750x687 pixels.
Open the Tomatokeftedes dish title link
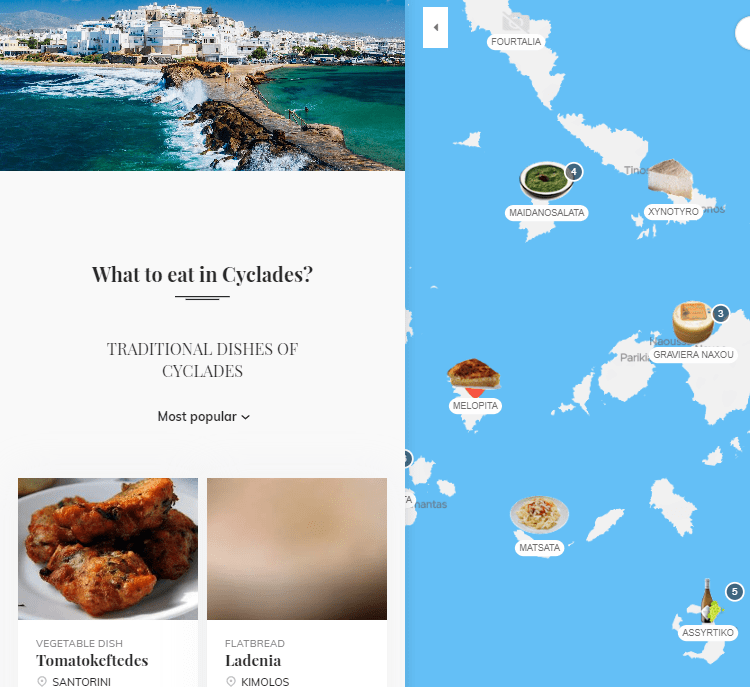[x=92, y=660]
